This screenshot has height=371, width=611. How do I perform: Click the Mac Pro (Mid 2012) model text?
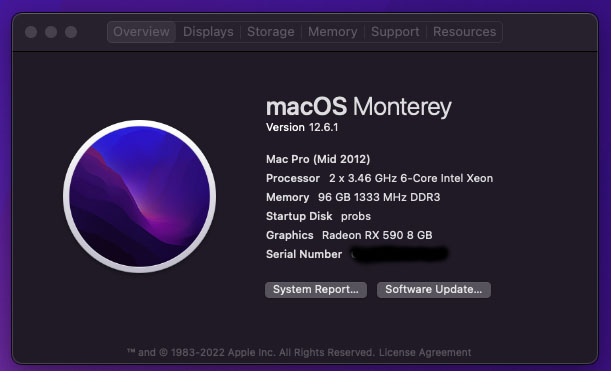318,159
